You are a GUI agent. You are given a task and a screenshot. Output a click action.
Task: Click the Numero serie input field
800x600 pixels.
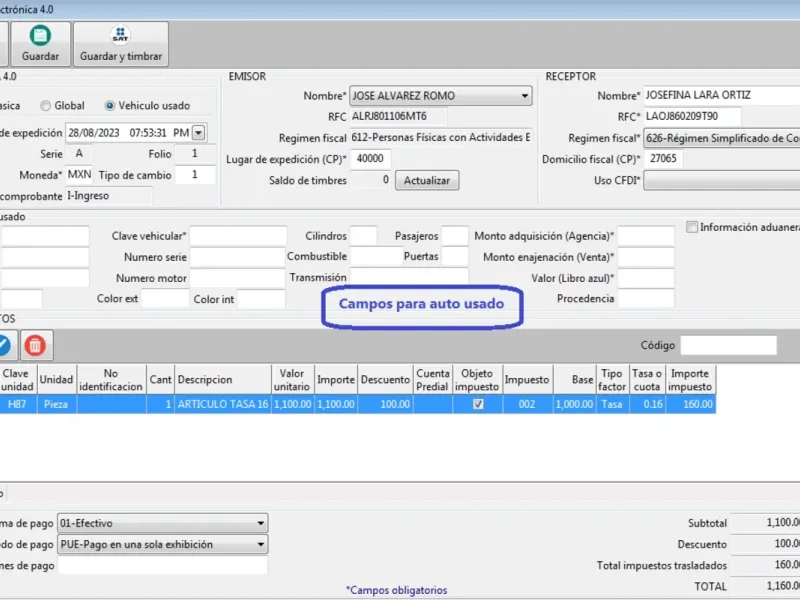point(238,257)
